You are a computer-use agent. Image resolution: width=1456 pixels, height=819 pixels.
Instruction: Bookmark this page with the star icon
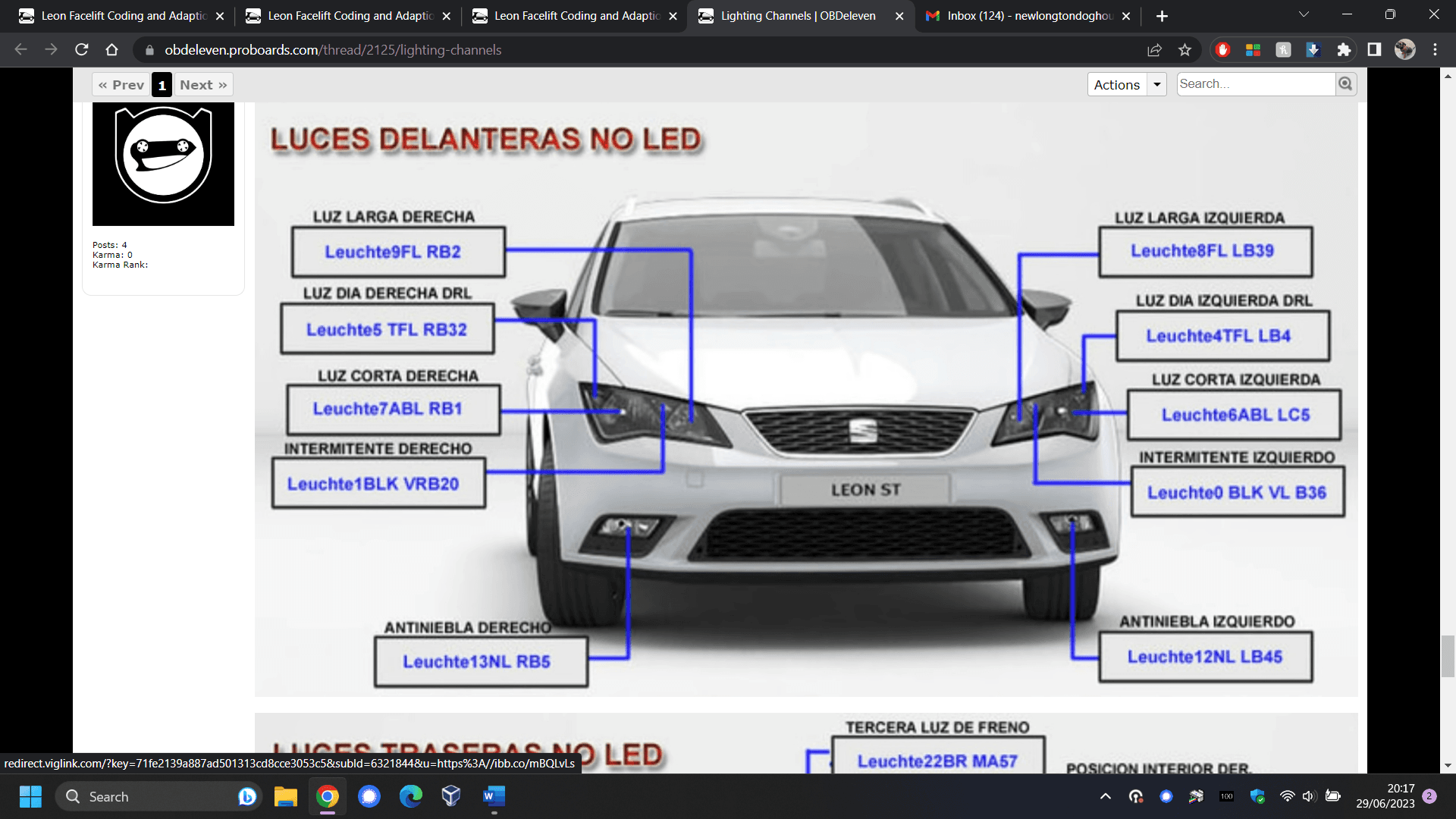1185,50
